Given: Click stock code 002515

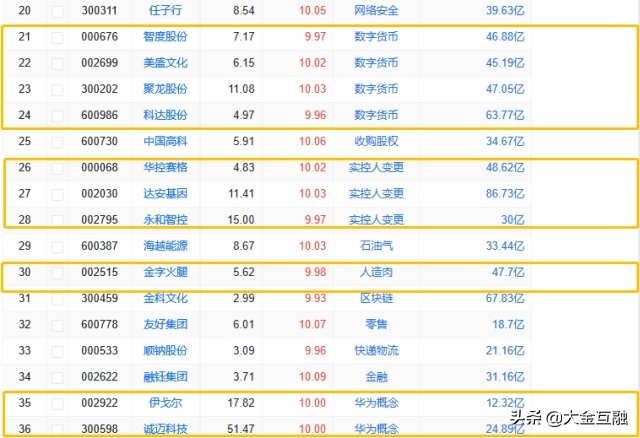Looking at the screenshot, I should tap(99, 271).
